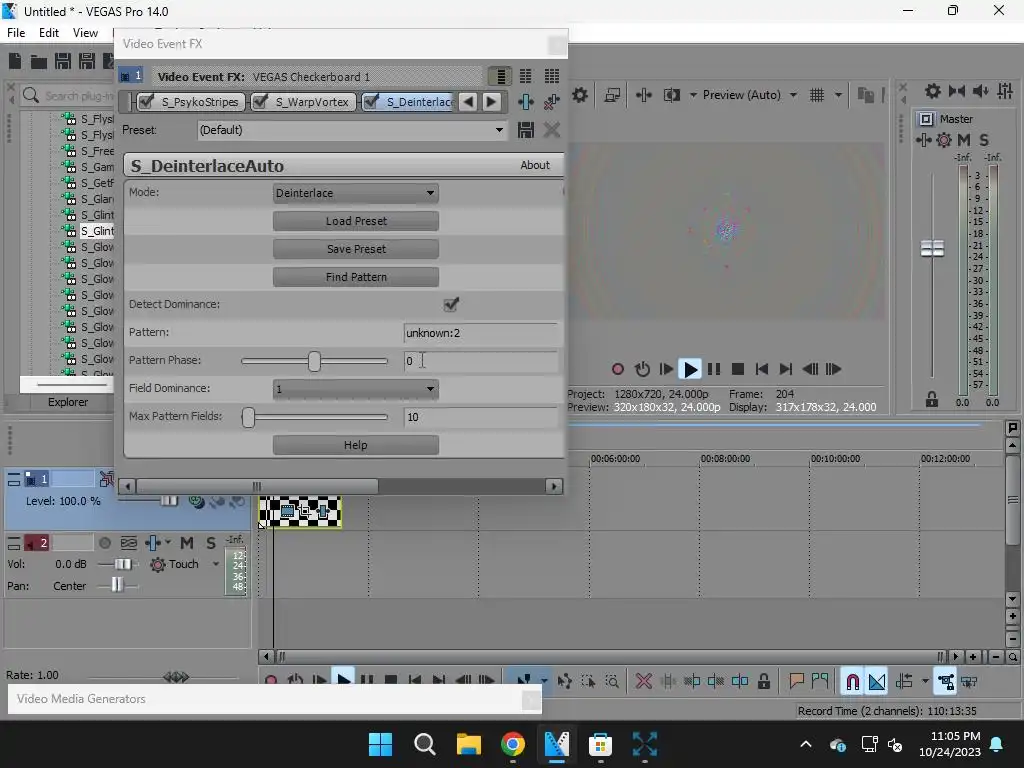The image size is (1024, 768).
Task: Click the Split Screen View icon
Action: coord(671,95)
